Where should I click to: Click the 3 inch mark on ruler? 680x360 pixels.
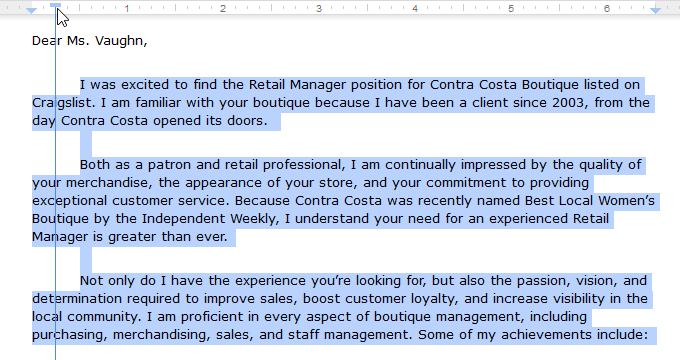[x=319, y=8]
